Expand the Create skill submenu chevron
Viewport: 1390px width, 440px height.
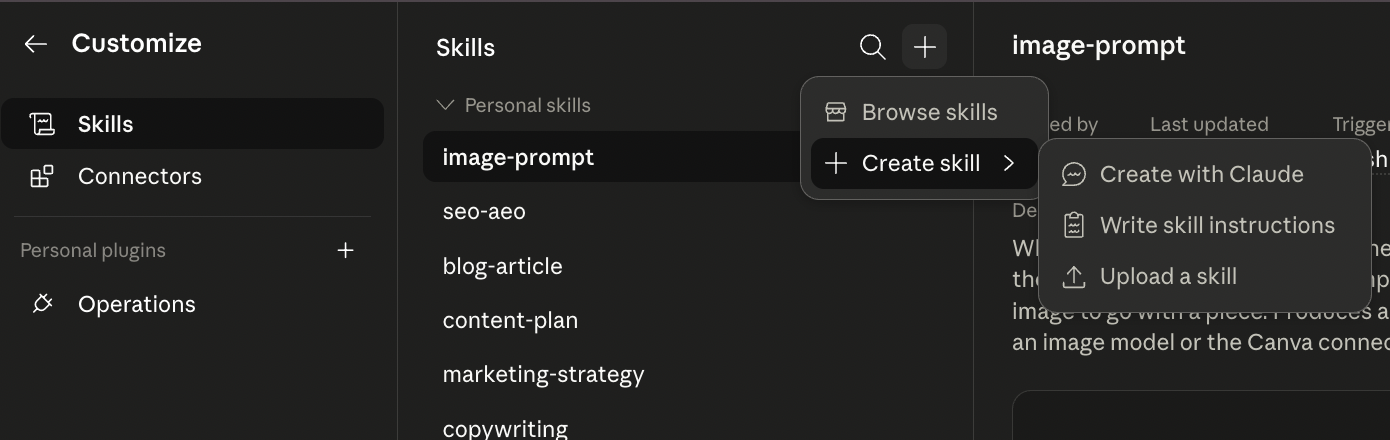(1009, 163)
